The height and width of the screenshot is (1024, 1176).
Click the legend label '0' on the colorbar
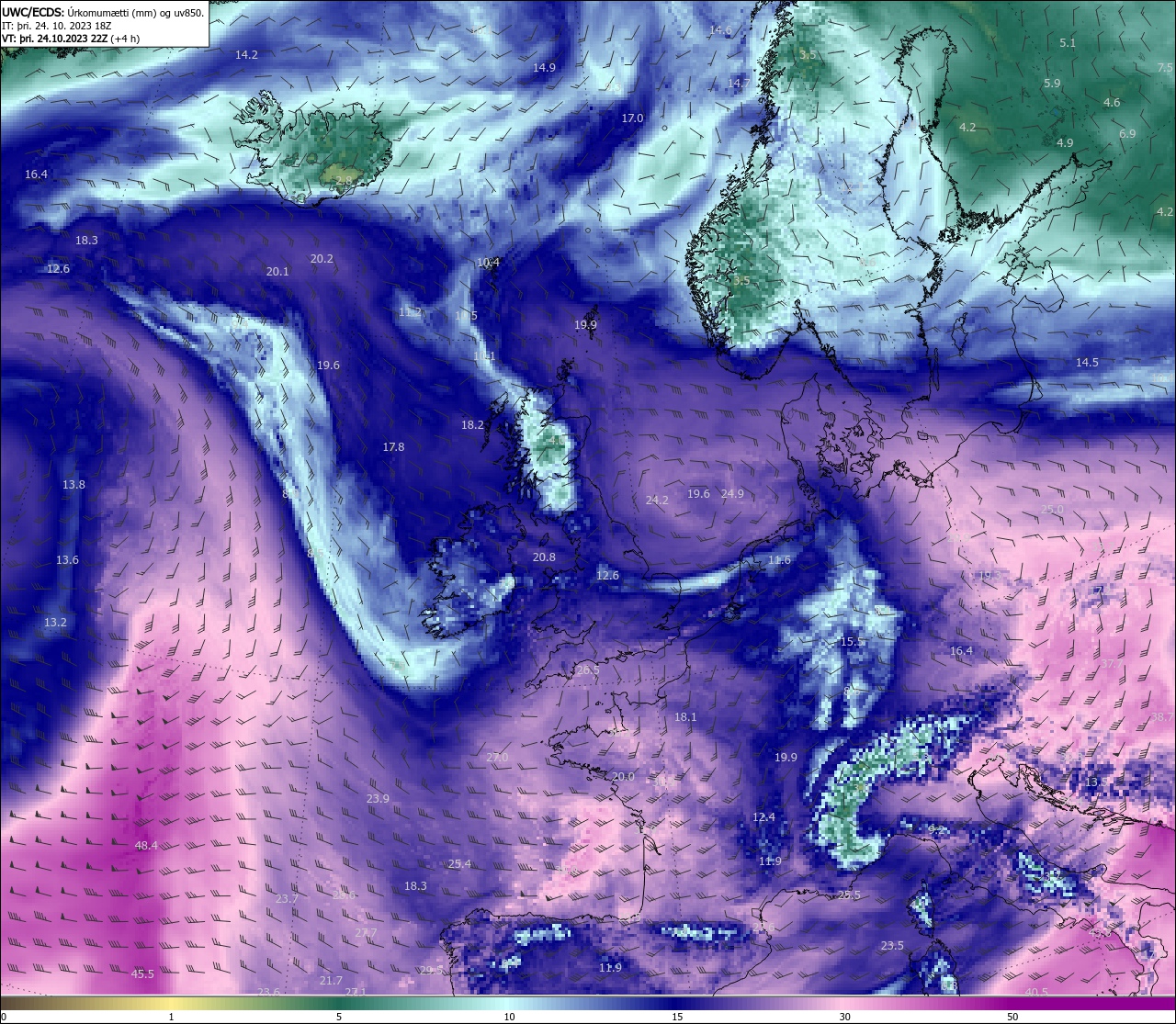4,1017
